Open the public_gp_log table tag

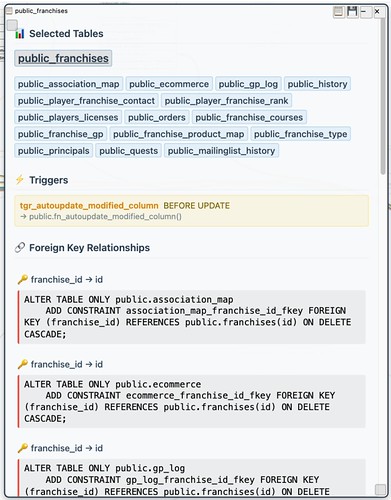pyautogui.click(x=248, y=84)
